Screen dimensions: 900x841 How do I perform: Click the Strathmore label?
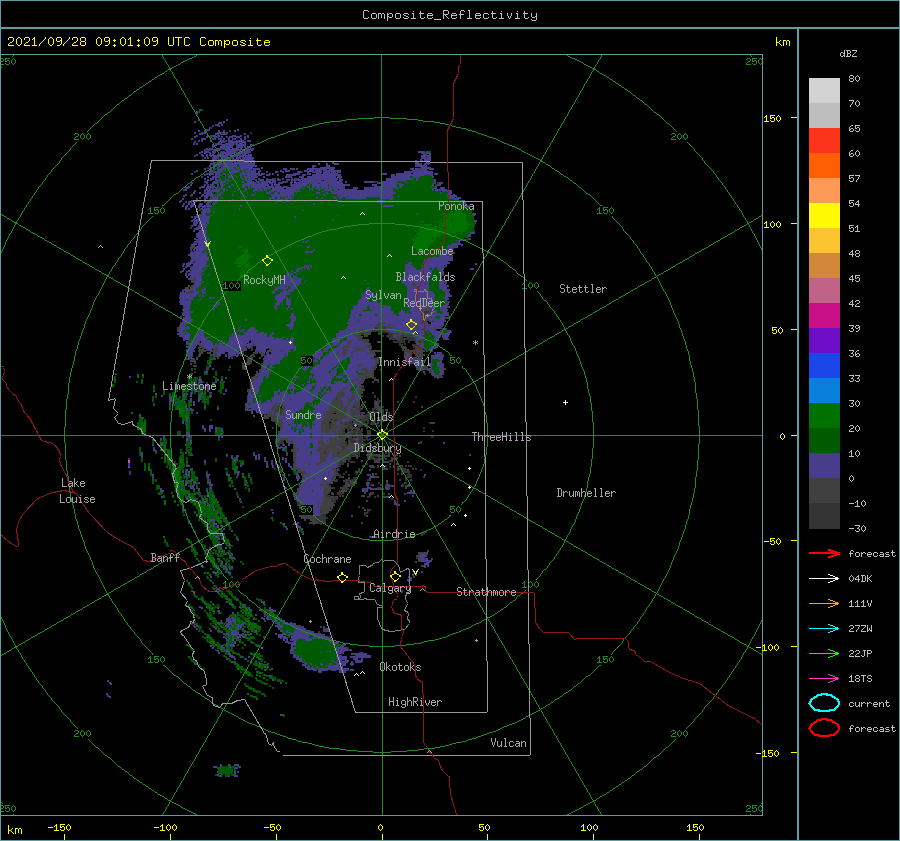tap(486, 592)
